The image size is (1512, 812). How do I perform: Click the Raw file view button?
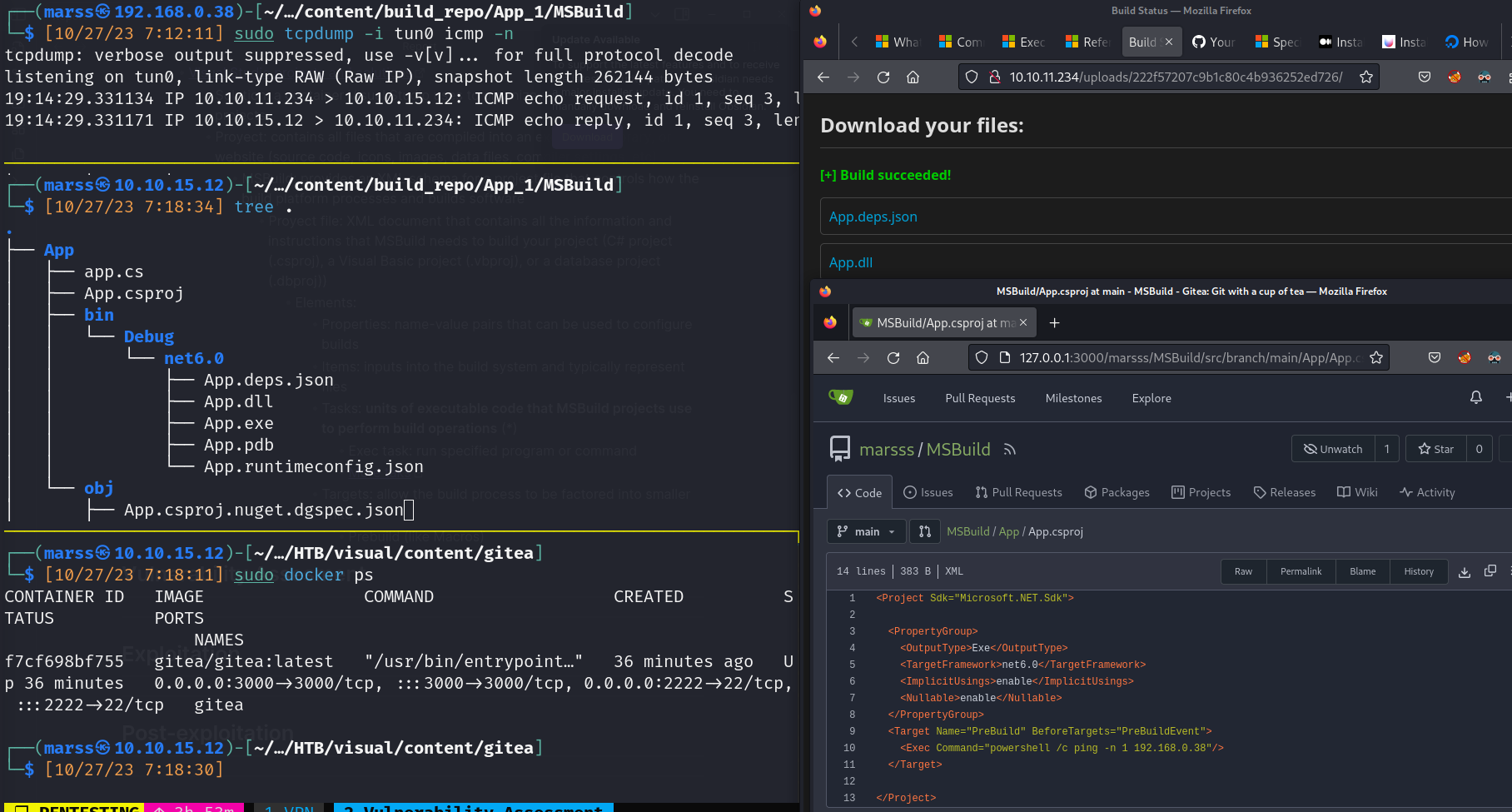[x=1243, y=571]
